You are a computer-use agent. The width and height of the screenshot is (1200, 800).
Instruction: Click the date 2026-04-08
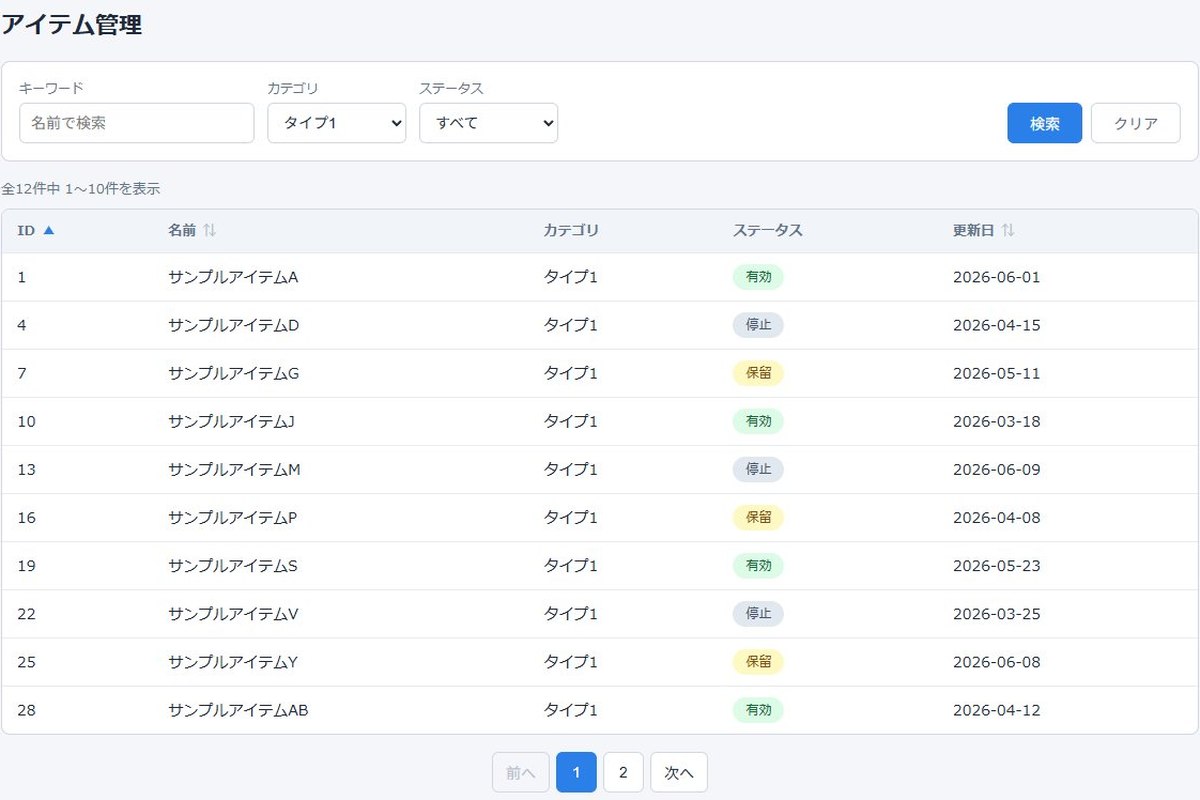click(996, 517)
